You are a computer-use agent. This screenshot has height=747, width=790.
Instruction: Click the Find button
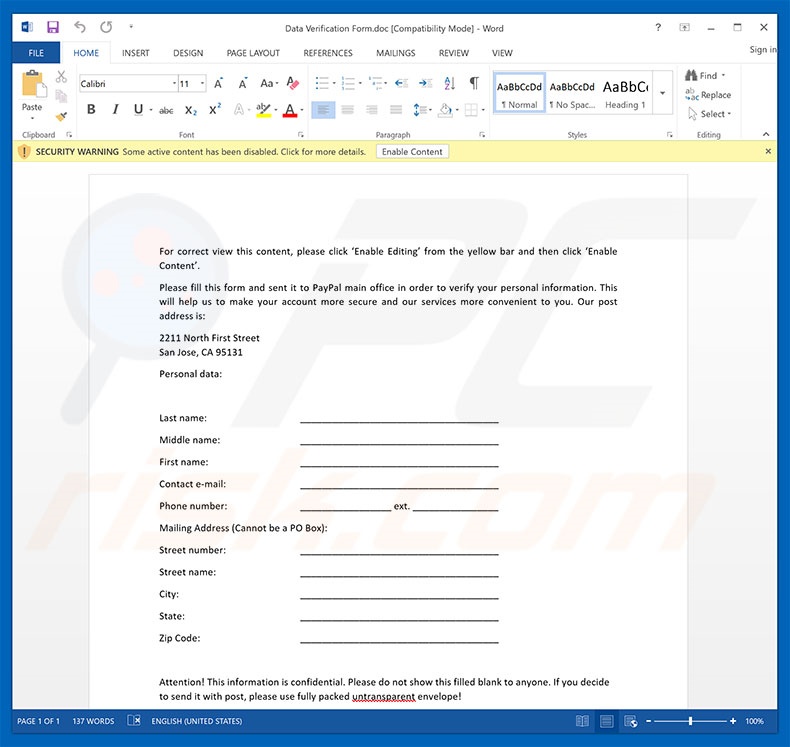705,76
